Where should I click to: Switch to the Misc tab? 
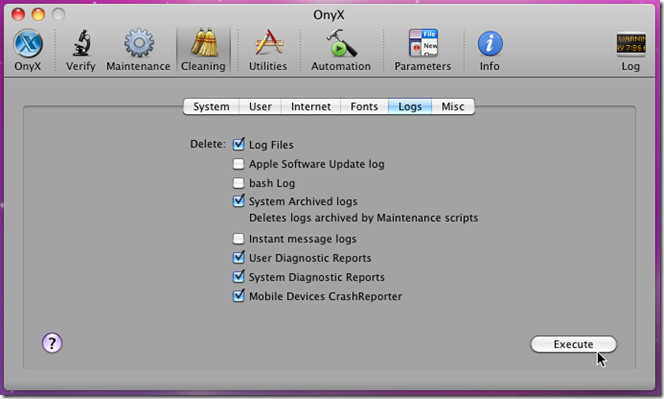tap(453, 106)
